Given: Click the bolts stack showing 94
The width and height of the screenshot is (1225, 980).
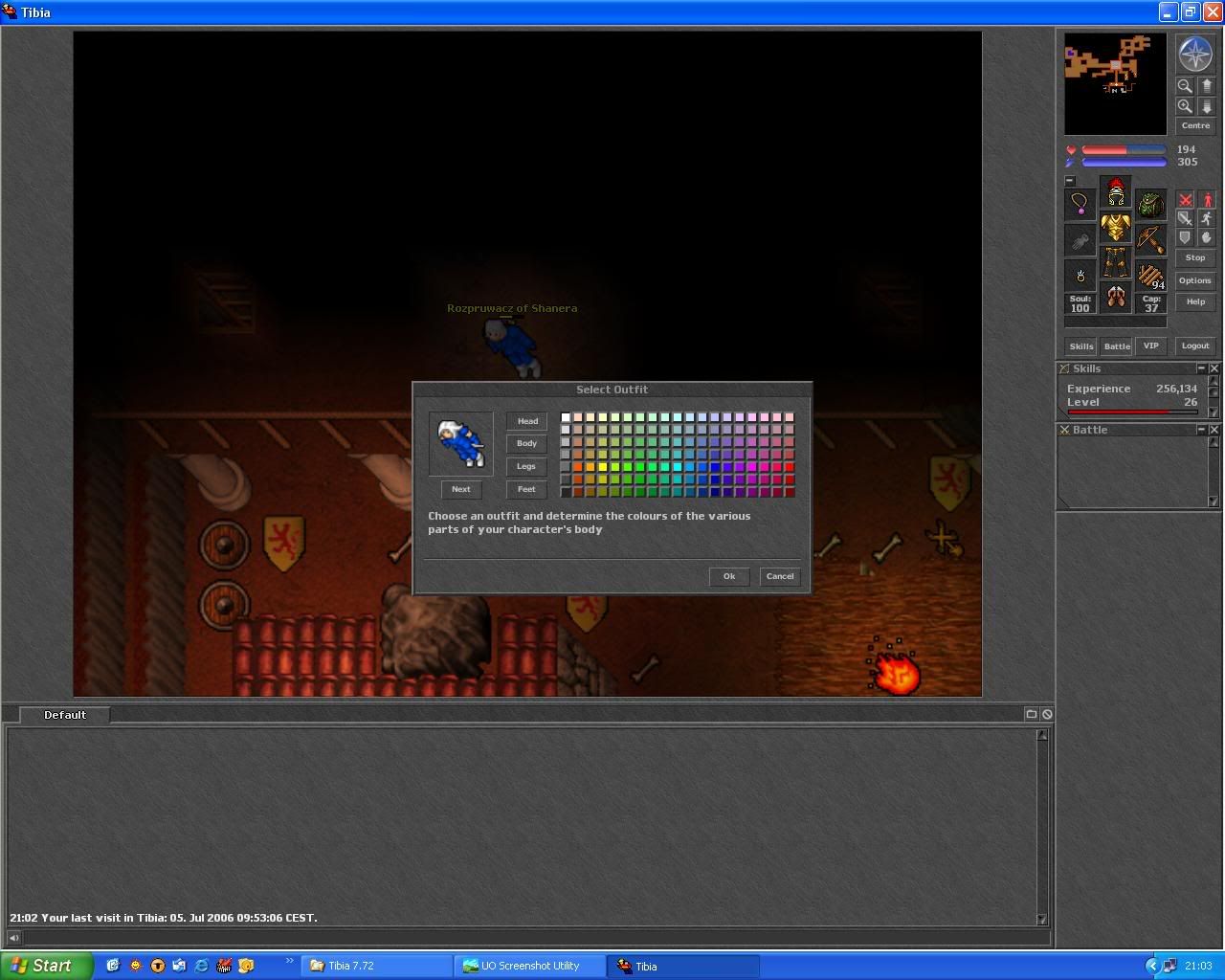Looking at the screenshot, I should coord(1151,275).
